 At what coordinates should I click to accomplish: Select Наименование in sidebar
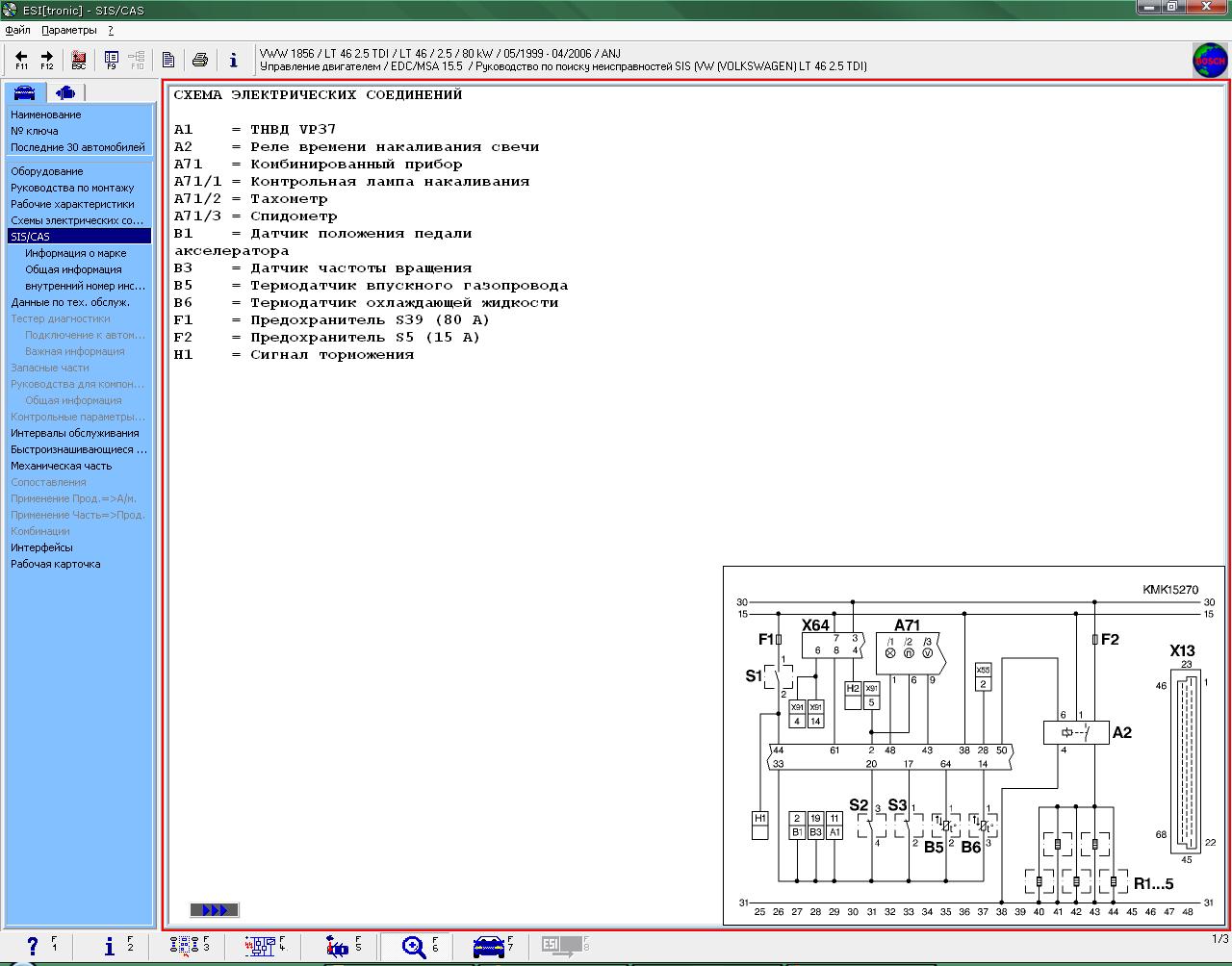click(45, 114)
